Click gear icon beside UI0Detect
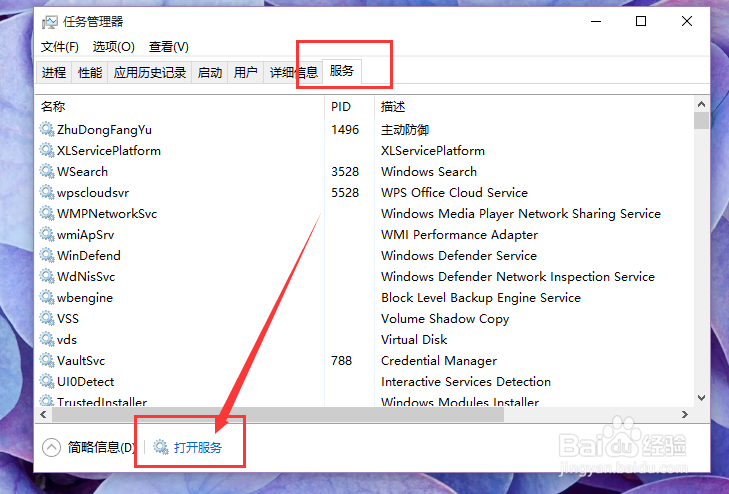 click(46, 381)
